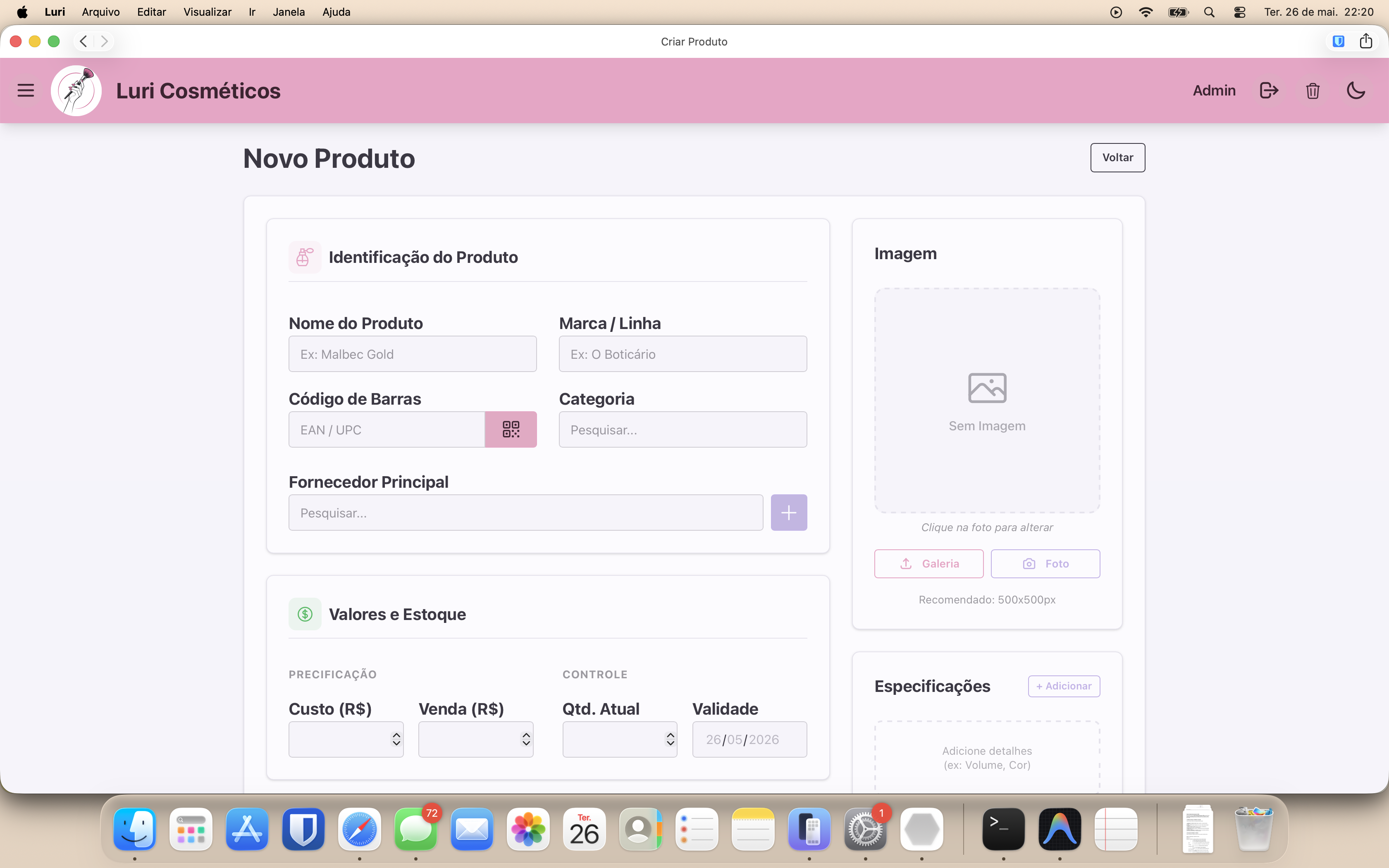Click the Admin user label
Image resolution: width=1389 pixels, height=868 pixels.
point(1214,90)
